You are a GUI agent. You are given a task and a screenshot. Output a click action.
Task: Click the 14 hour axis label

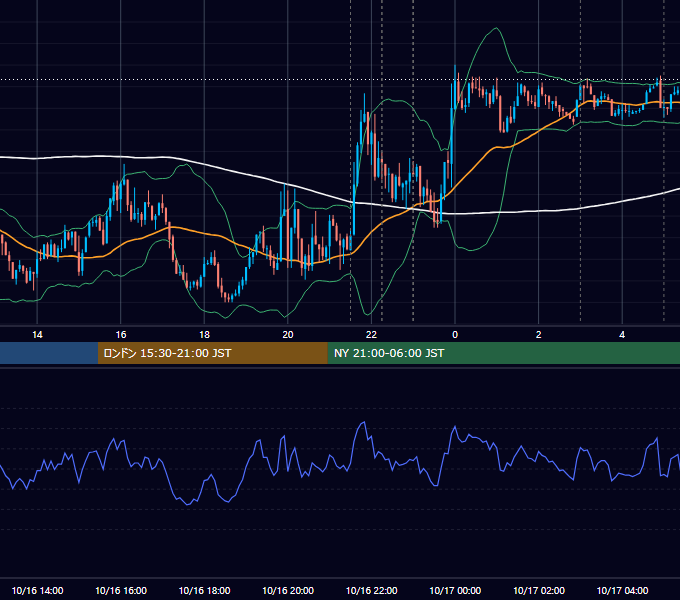37,335
